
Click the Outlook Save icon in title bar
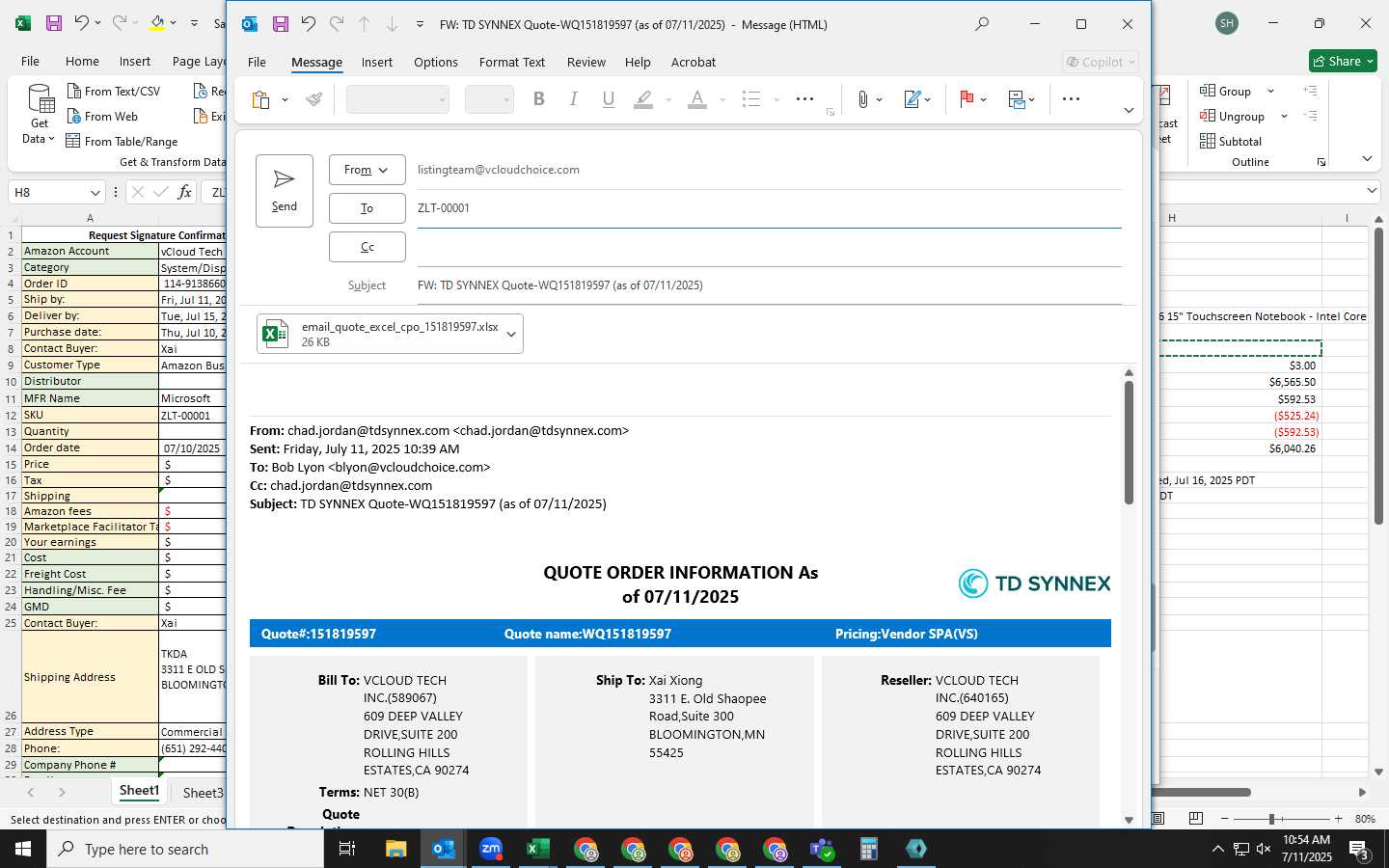(x=281, y=24)
